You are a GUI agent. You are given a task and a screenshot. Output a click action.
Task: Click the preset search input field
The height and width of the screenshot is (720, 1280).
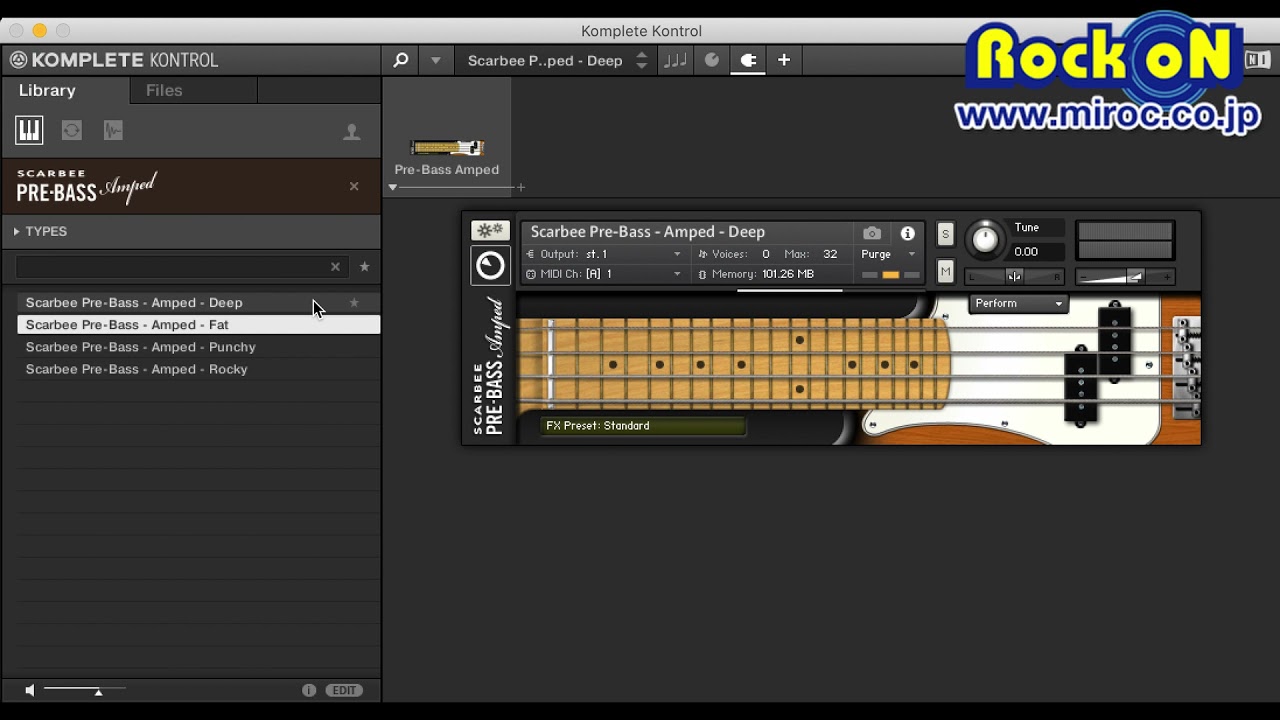click(172, 267)
